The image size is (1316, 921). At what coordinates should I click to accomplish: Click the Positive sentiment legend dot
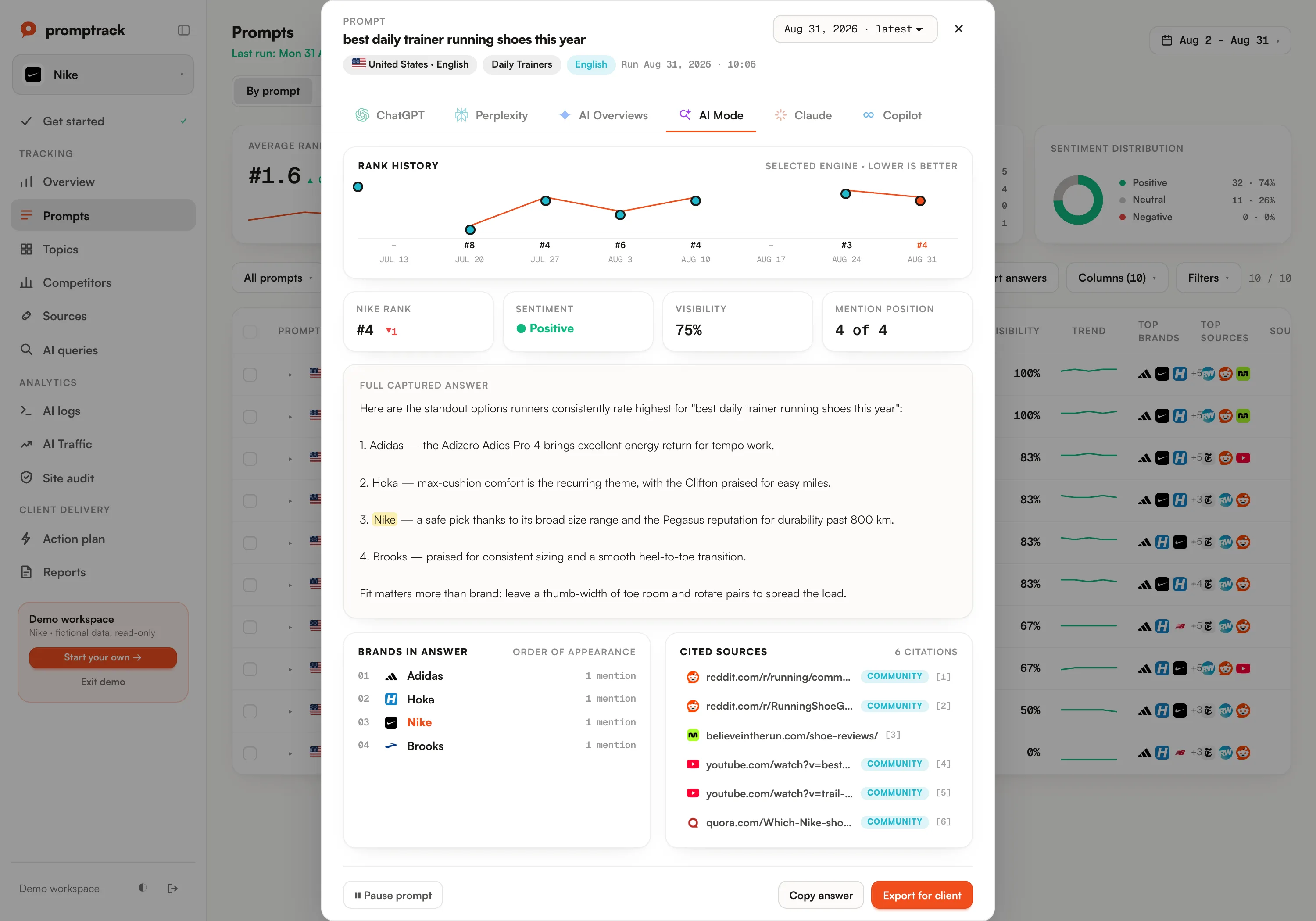click(x=1122, y=183)
